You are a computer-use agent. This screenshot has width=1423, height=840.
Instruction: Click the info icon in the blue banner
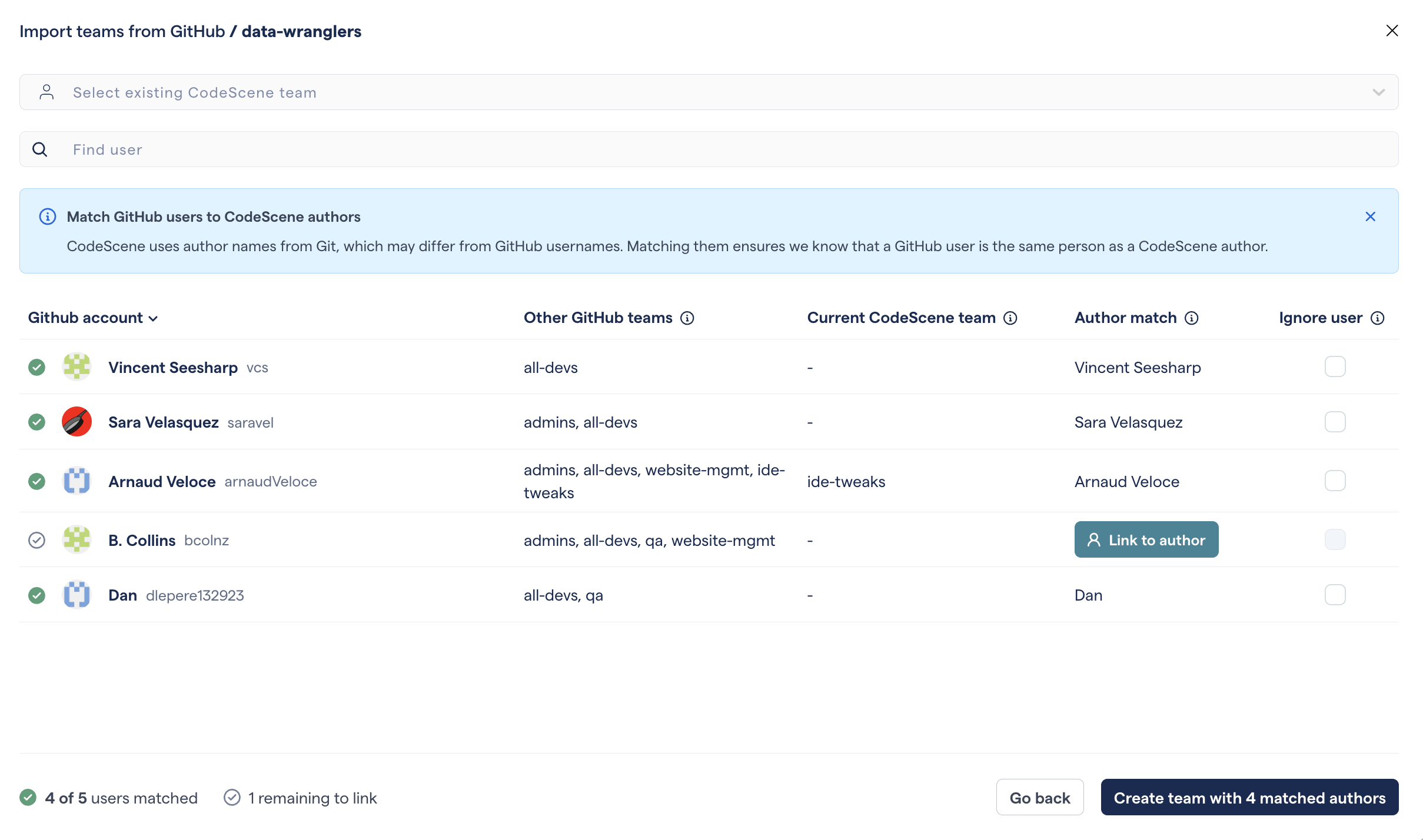coord(47,216)
